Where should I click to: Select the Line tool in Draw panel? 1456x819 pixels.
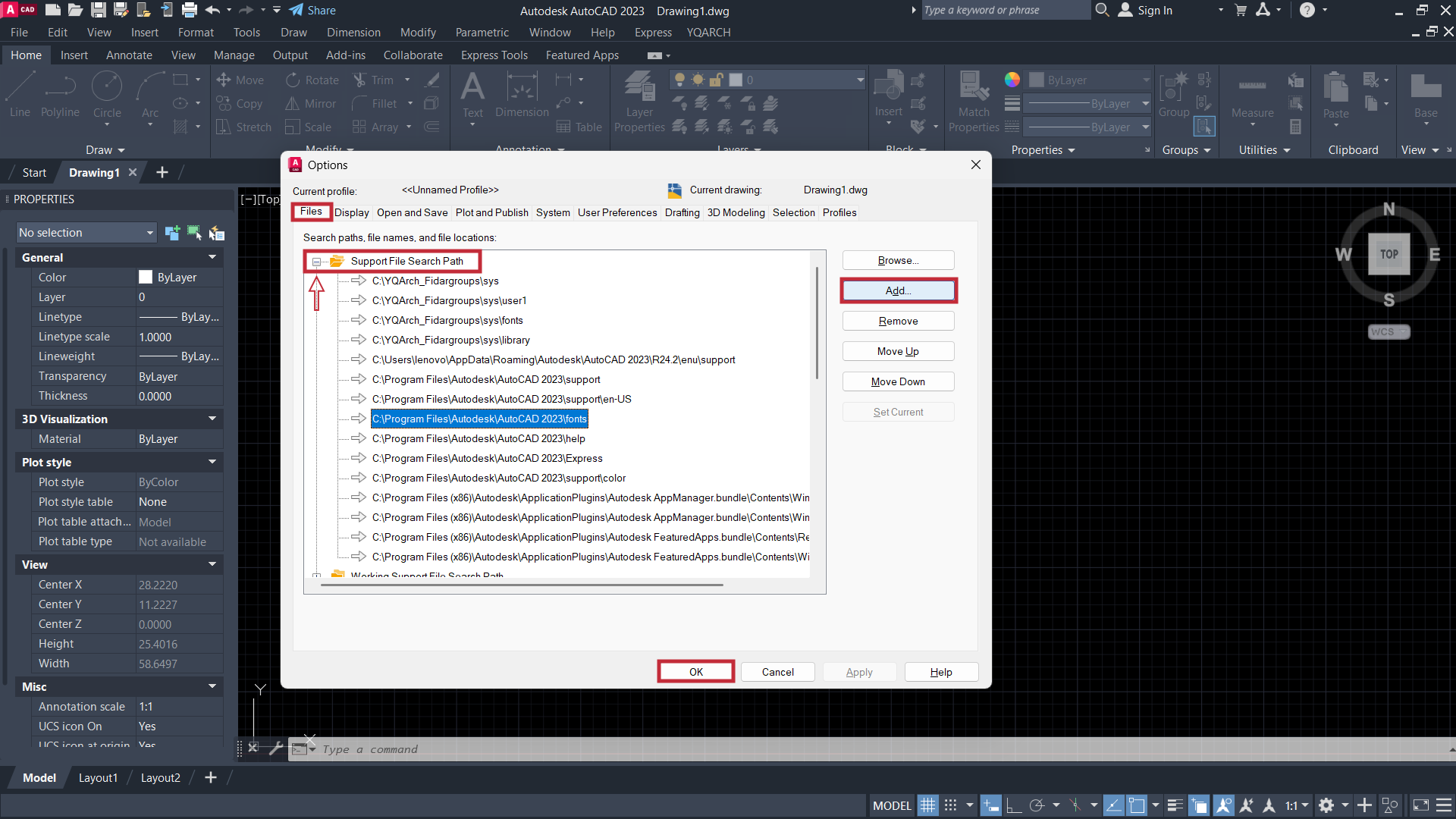(20, 94)
